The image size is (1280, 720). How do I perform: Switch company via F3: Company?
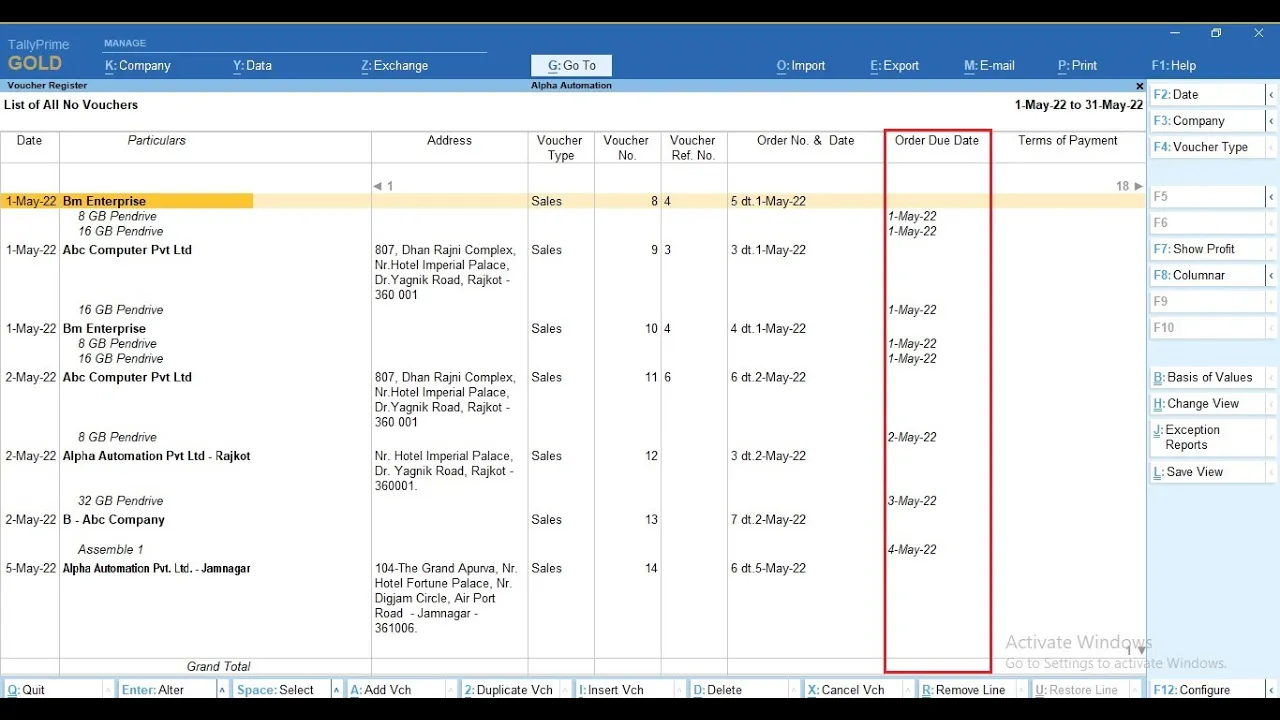pyautogui.click(x=1207, y=121)
